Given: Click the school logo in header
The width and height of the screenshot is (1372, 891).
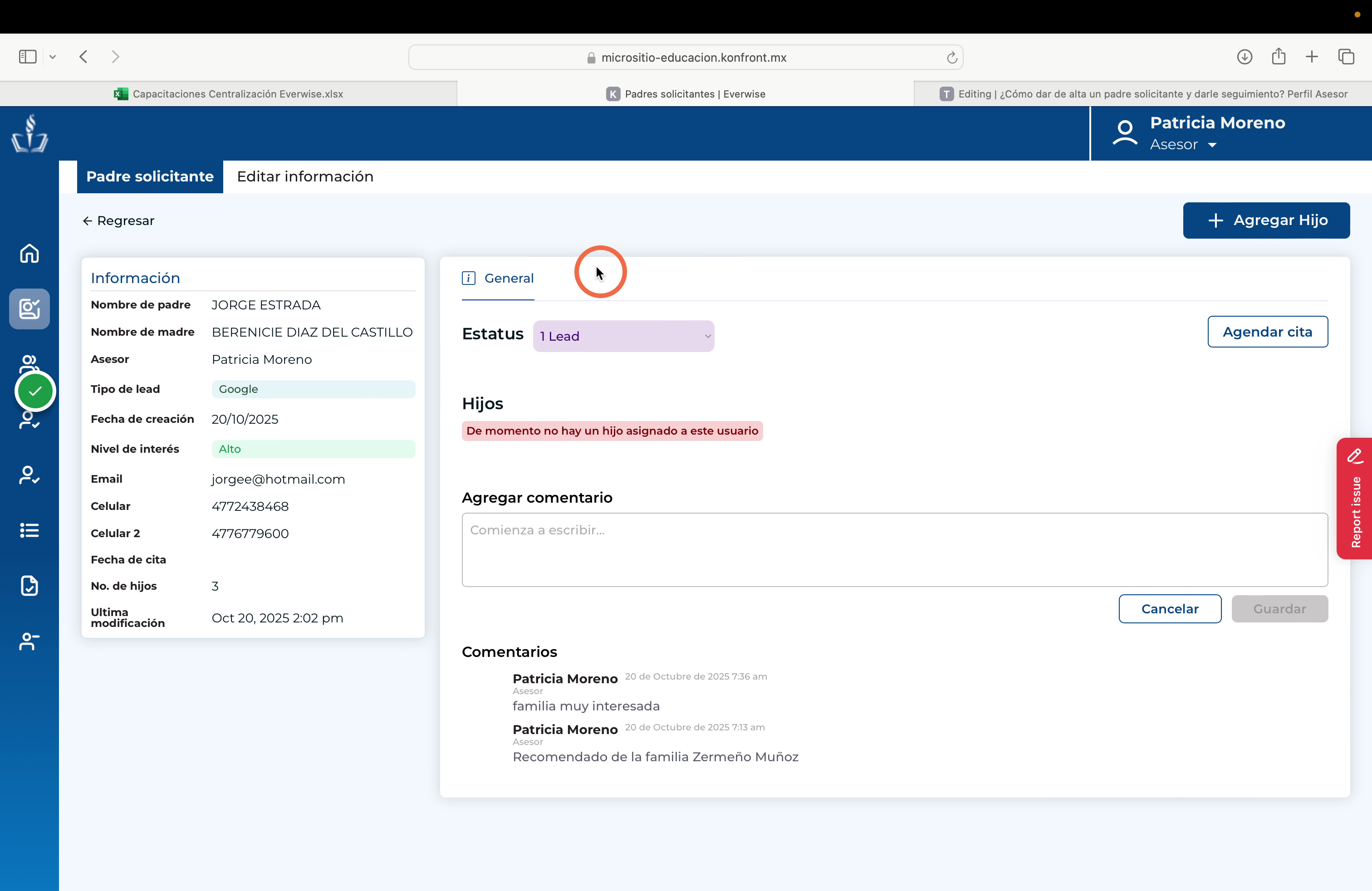Looking at the screenshot, I should pyautogui.click(x=29, y=133).
